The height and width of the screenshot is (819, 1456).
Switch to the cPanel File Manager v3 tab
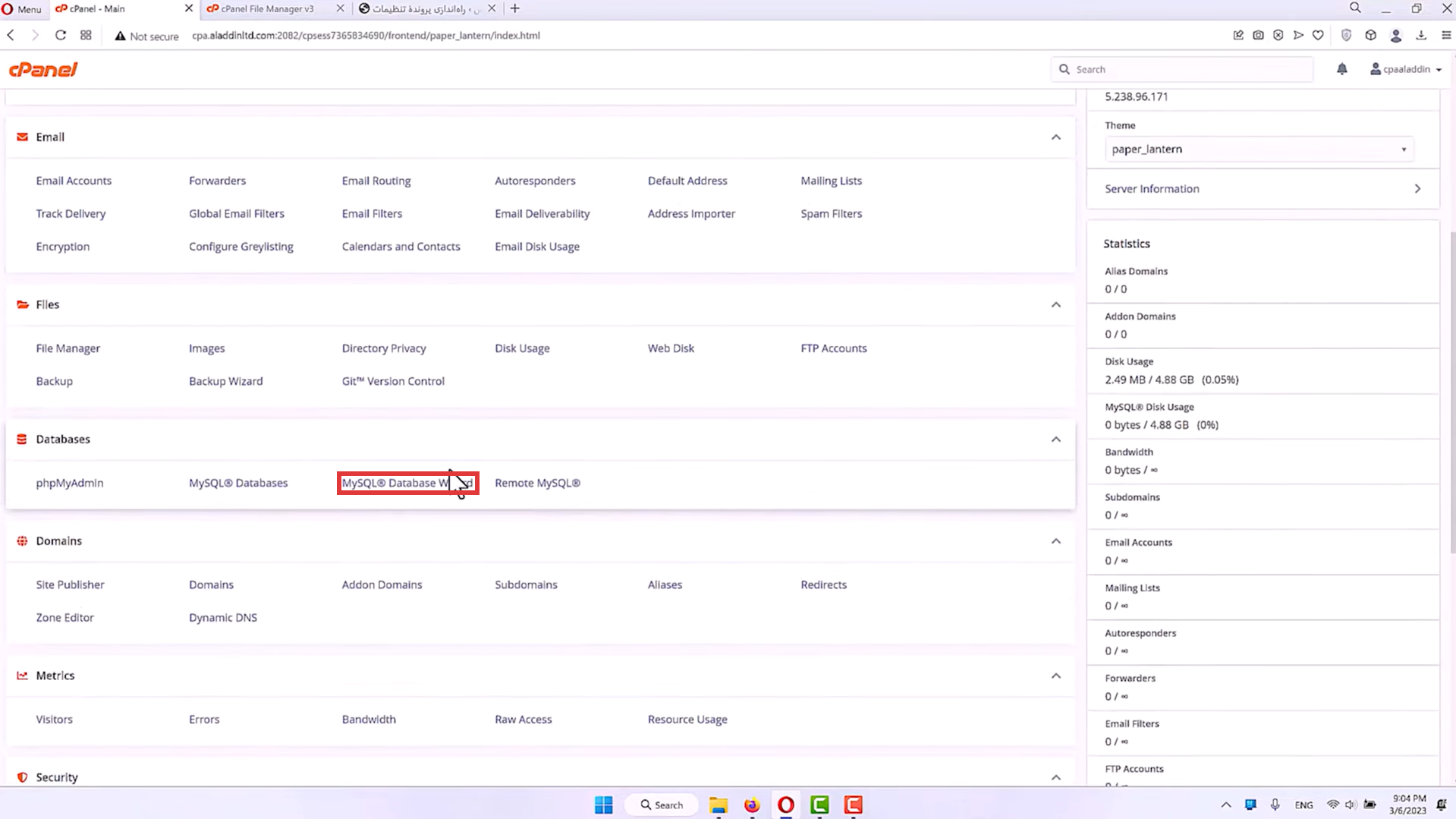click(x=267, y=8)
